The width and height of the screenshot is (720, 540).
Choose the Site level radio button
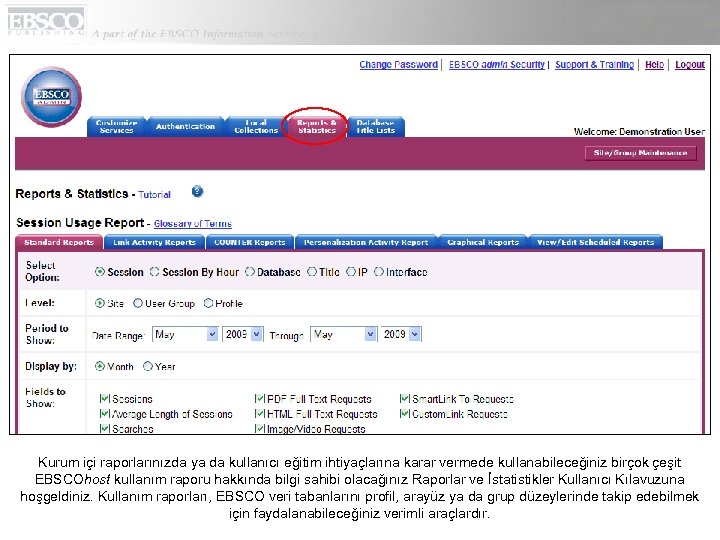click(100, 303)
